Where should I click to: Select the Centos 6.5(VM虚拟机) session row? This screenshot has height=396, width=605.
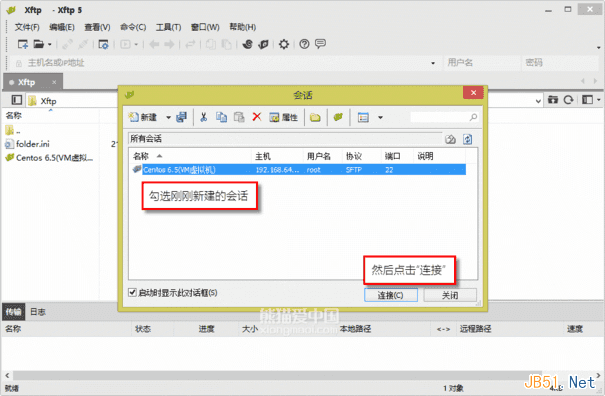299,169
